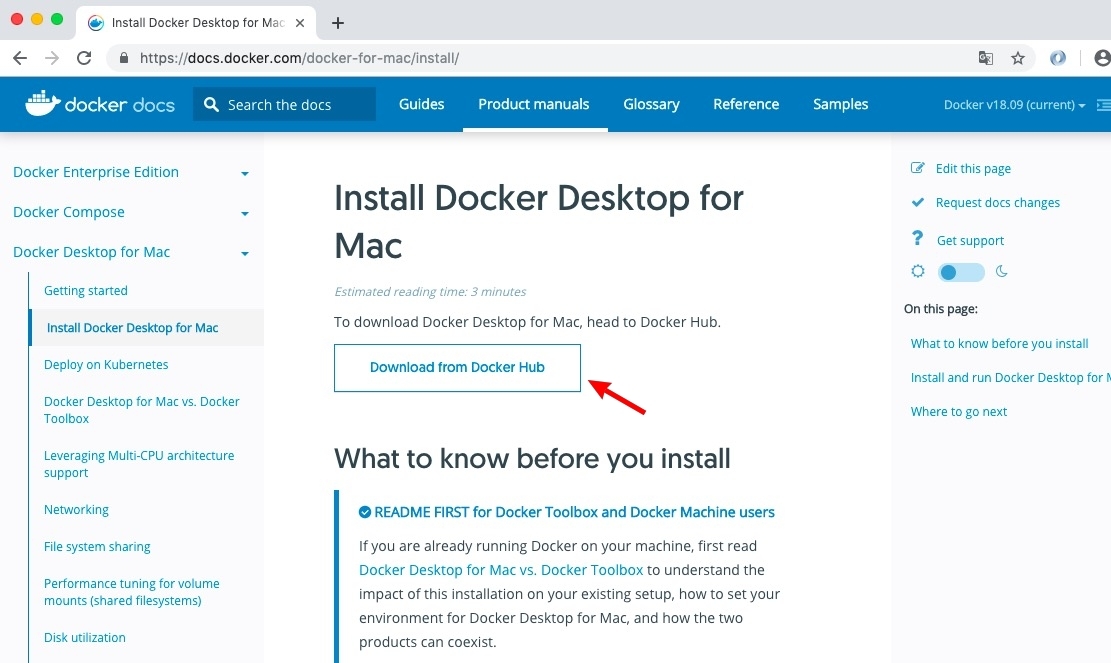Open a new tab with plus icon
The width and height of the screenshot is (1111, 663).
click(x=338, y=23)
